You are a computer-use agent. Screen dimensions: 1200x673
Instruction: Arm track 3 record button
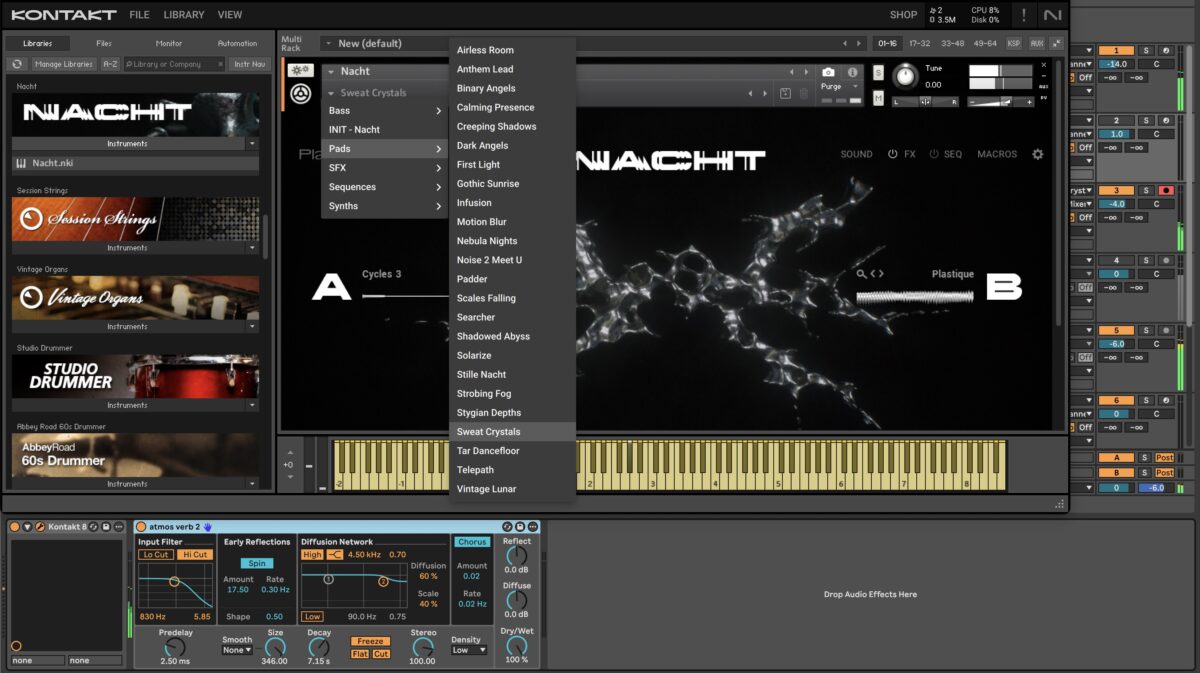1165,190
